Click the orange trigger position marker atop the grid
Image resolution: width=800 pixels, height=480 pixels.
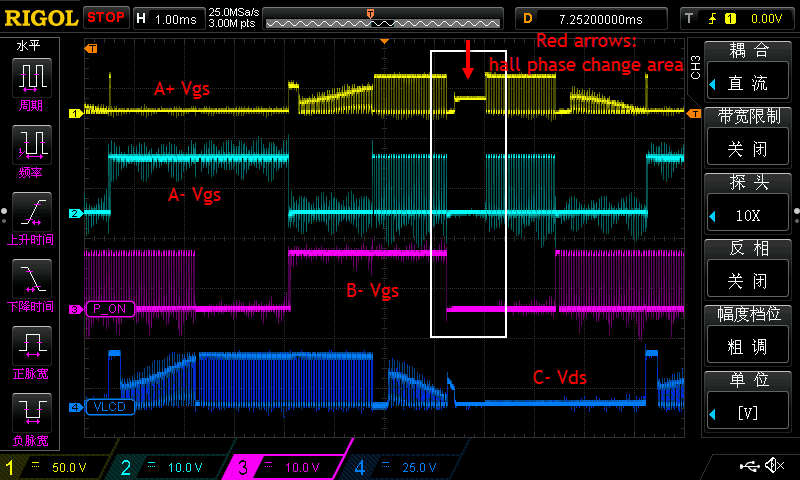(385, 41)
